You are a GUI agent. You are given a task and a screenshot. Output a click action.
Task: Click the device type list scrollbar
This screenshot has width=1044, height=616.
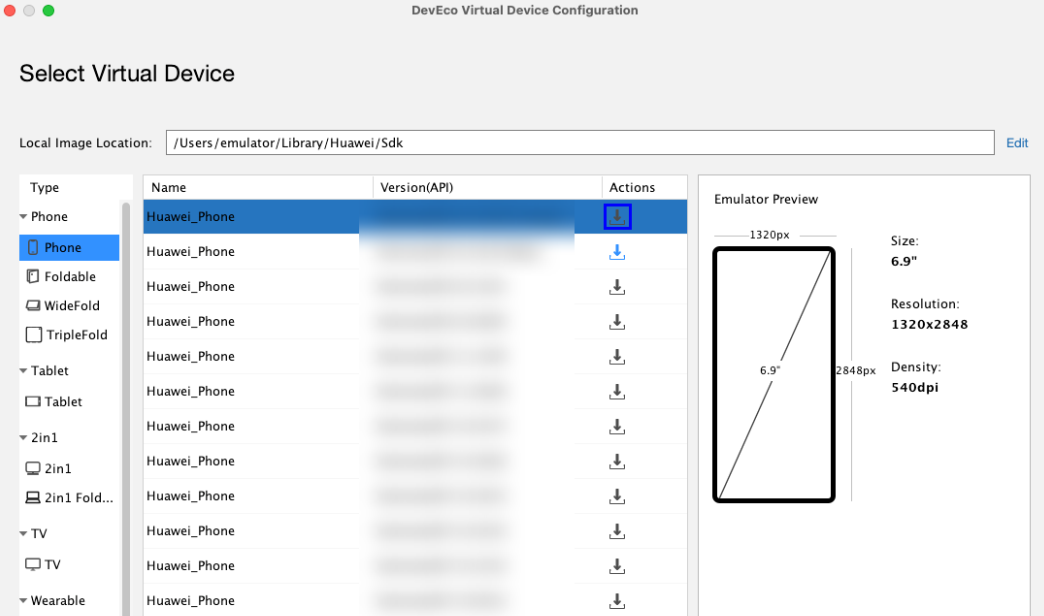126,400
